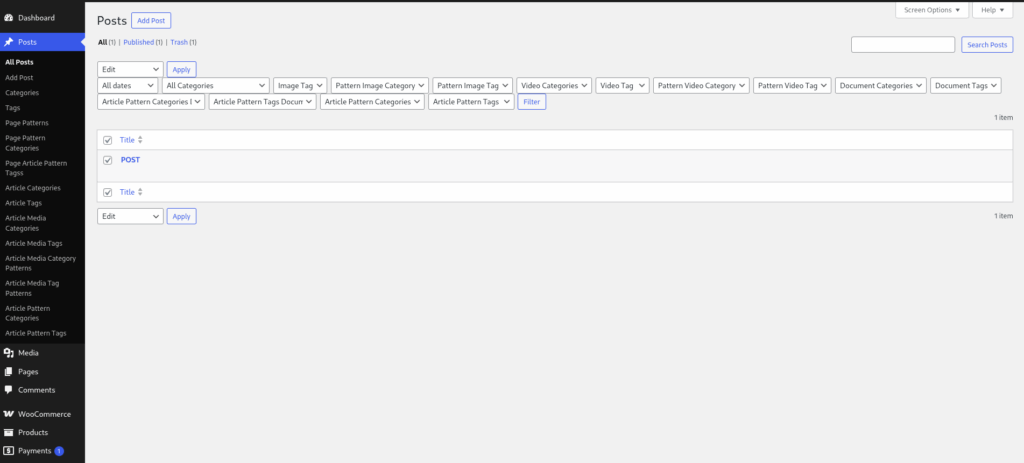Open the Pattern Image Tag dropdown
The height and width of the screenshot is (463, 1024).
pos(472,86)
